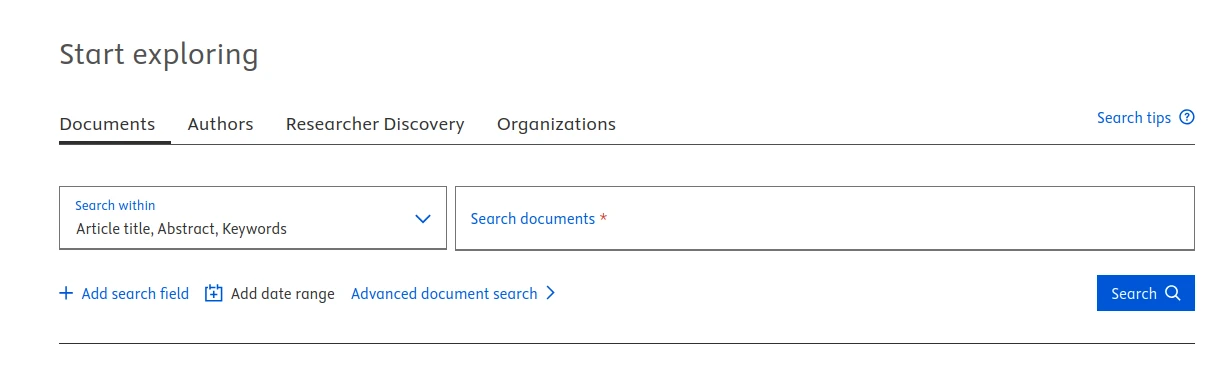
Task: Click the Start exploring heading
Action: 159,54
